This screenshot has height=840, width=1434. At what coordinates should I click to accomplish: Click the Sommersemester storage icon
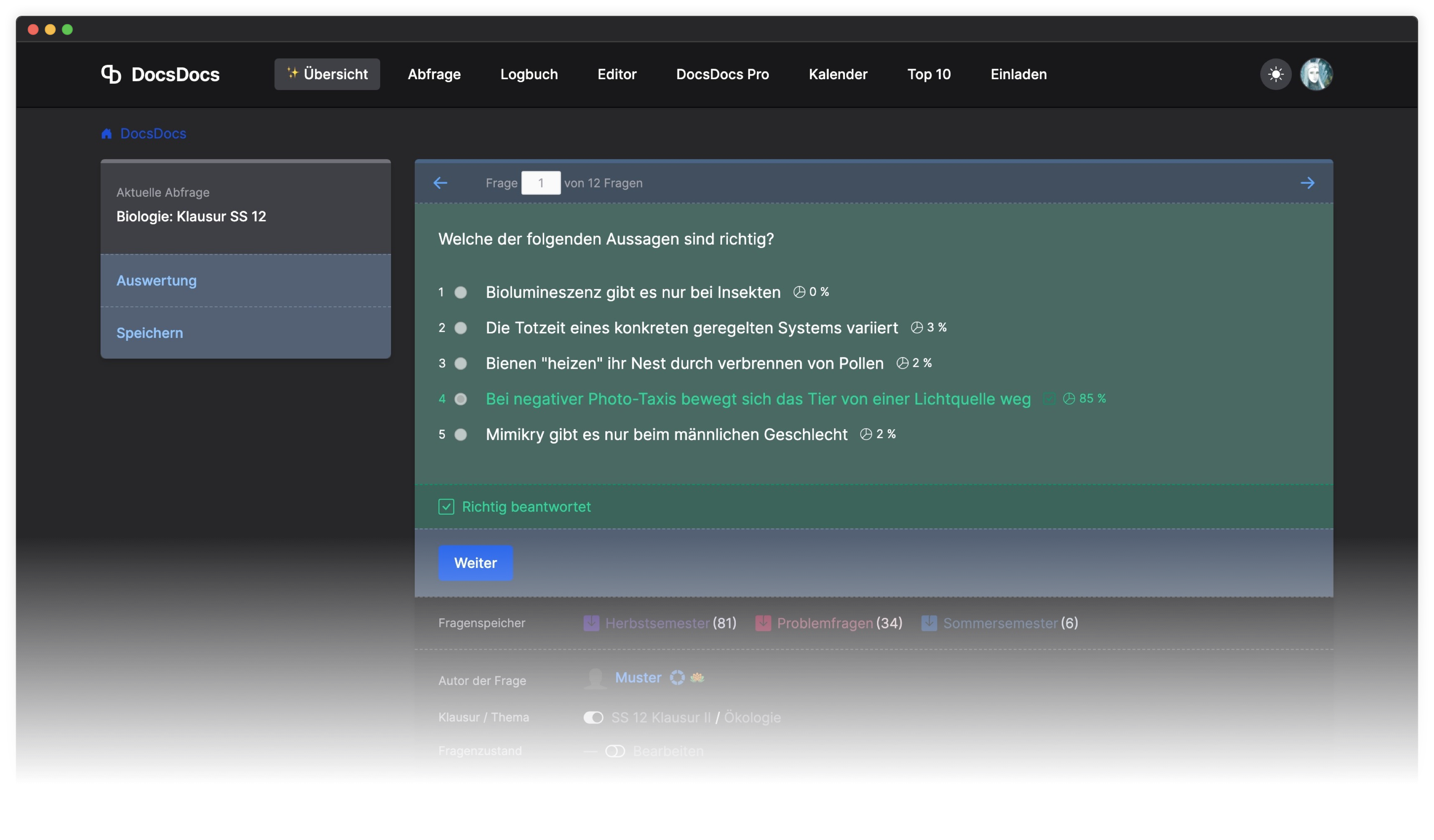[929, 623]
